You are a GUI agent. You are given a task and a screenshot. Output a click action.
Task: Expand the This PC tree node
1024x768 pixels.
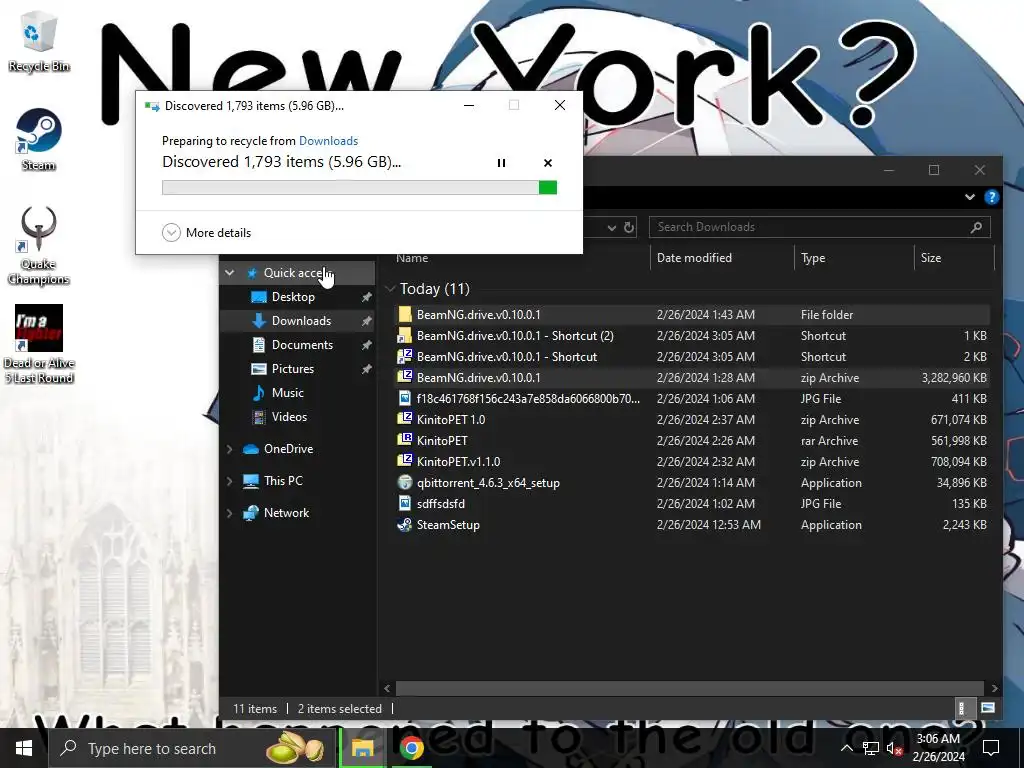(x=229, y=481)
